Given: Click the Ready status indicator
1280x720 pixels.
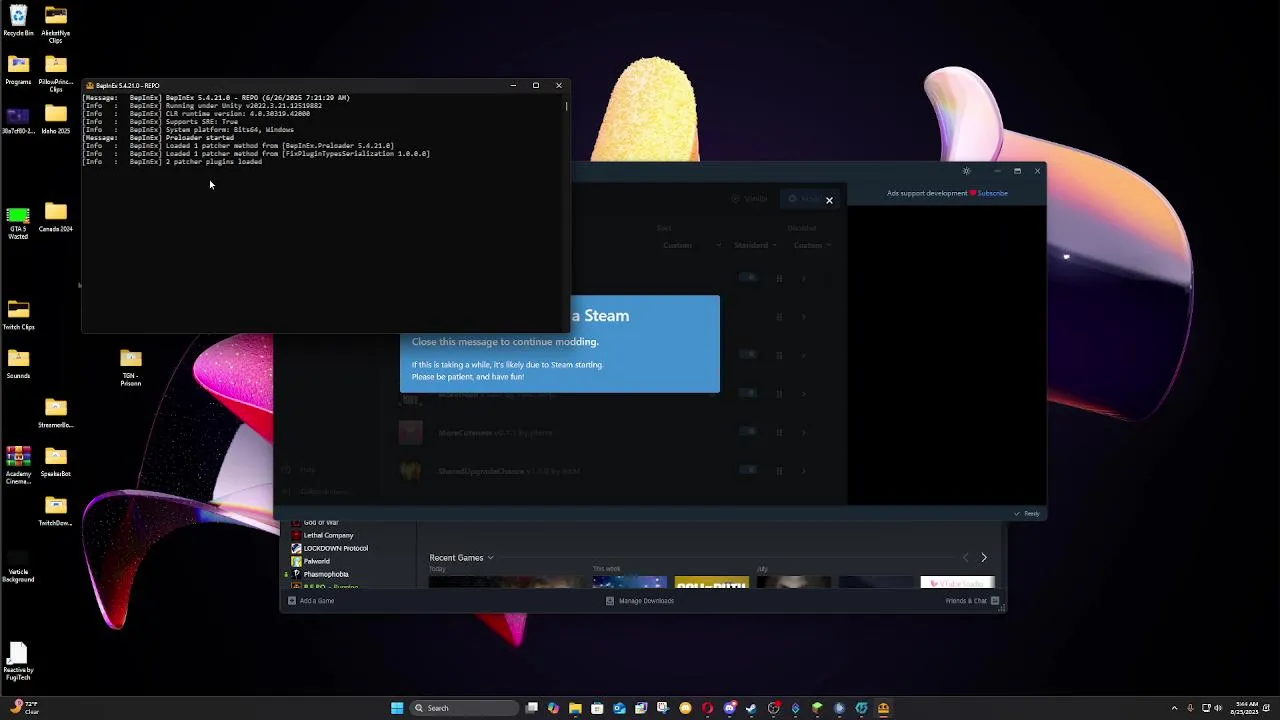Looking at the screenshot, I should 1026,514.
